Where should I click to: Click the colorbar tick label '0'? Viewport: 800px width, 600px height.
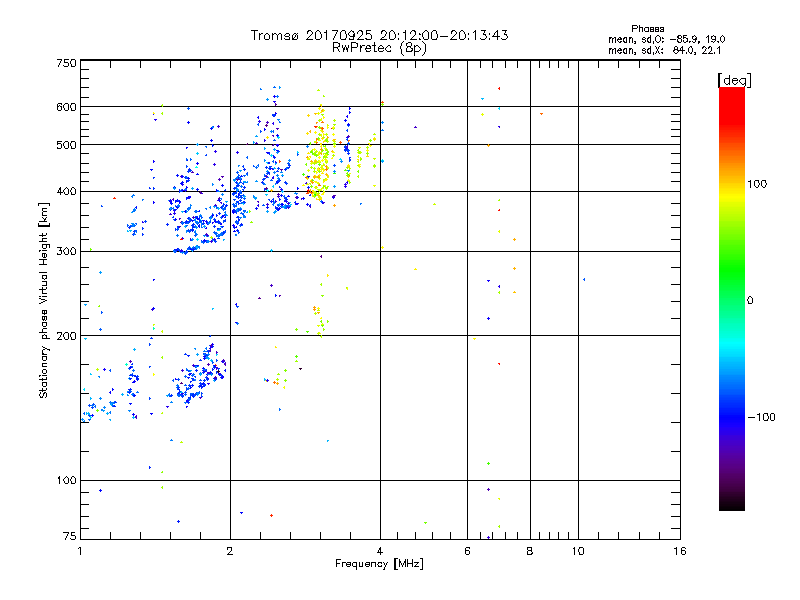tap(750, 301)
